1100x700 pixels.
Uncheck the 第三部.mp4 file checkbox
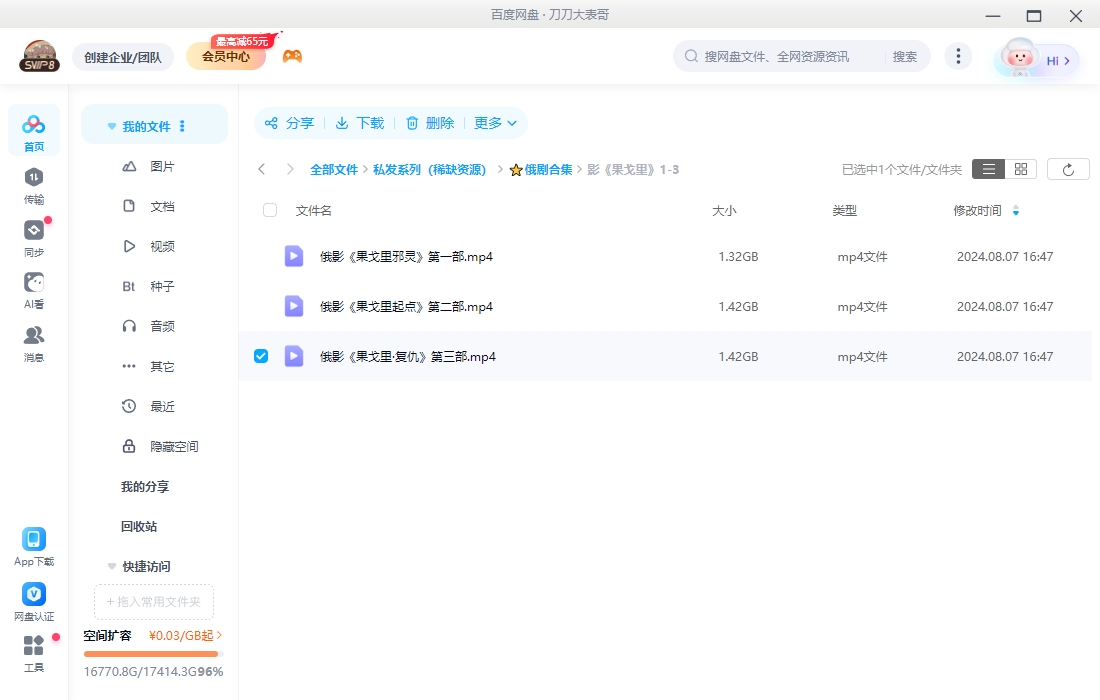click(x=261, y=356)
